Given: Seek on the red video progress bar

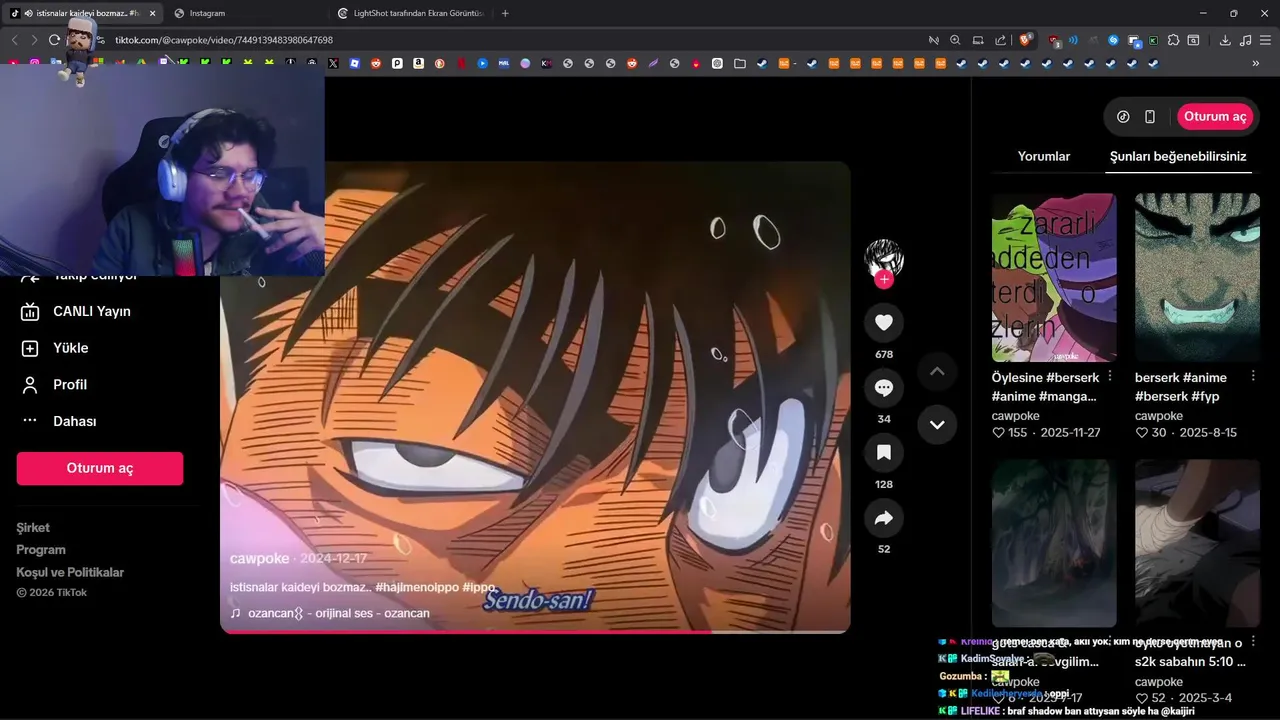Looking at the screenshot, I should [x=535, y=631].
